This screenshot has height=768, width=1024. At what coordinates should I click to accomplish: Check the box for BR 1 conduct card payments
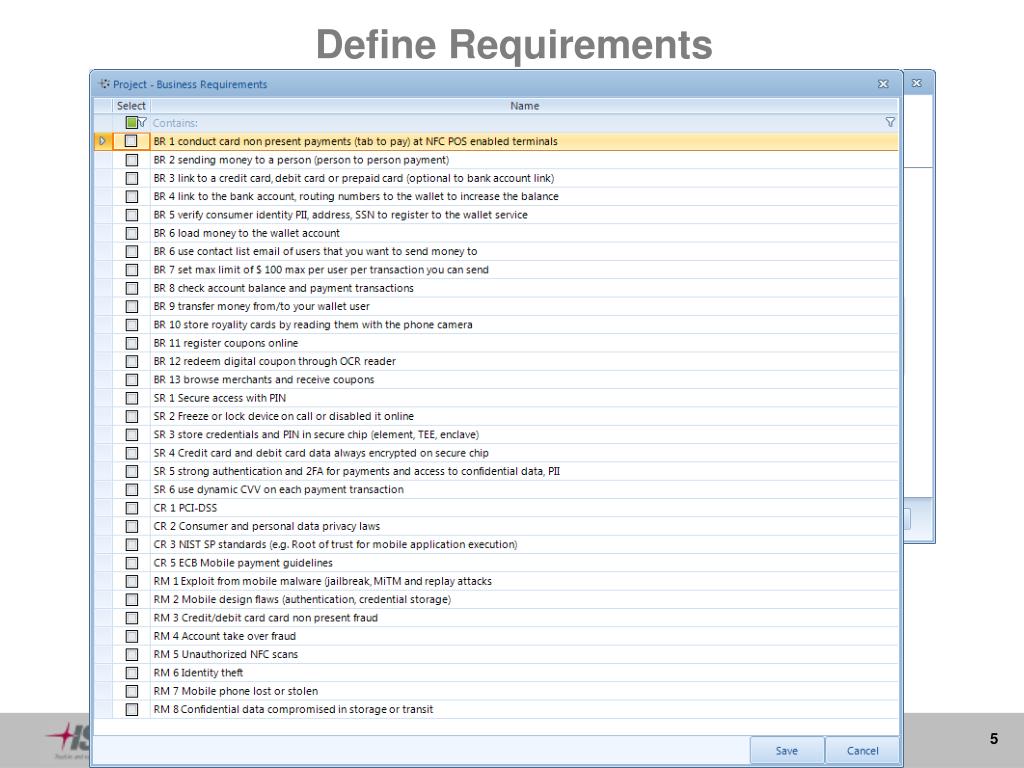(x=131, y=141)
